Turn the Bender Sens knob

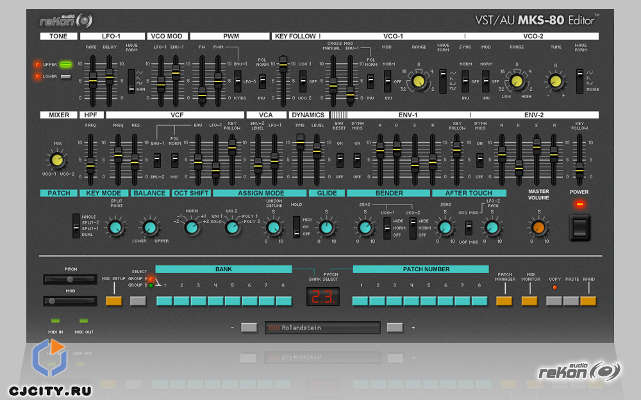coord(365,227)
